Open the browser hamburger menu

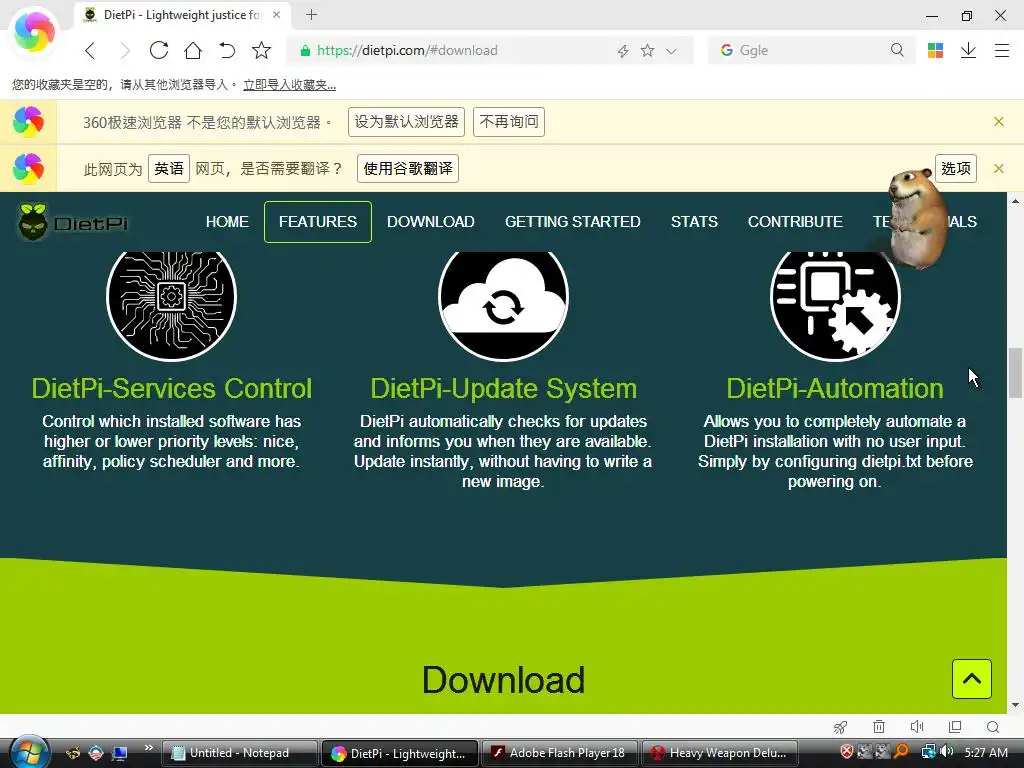pos(1002,50)
